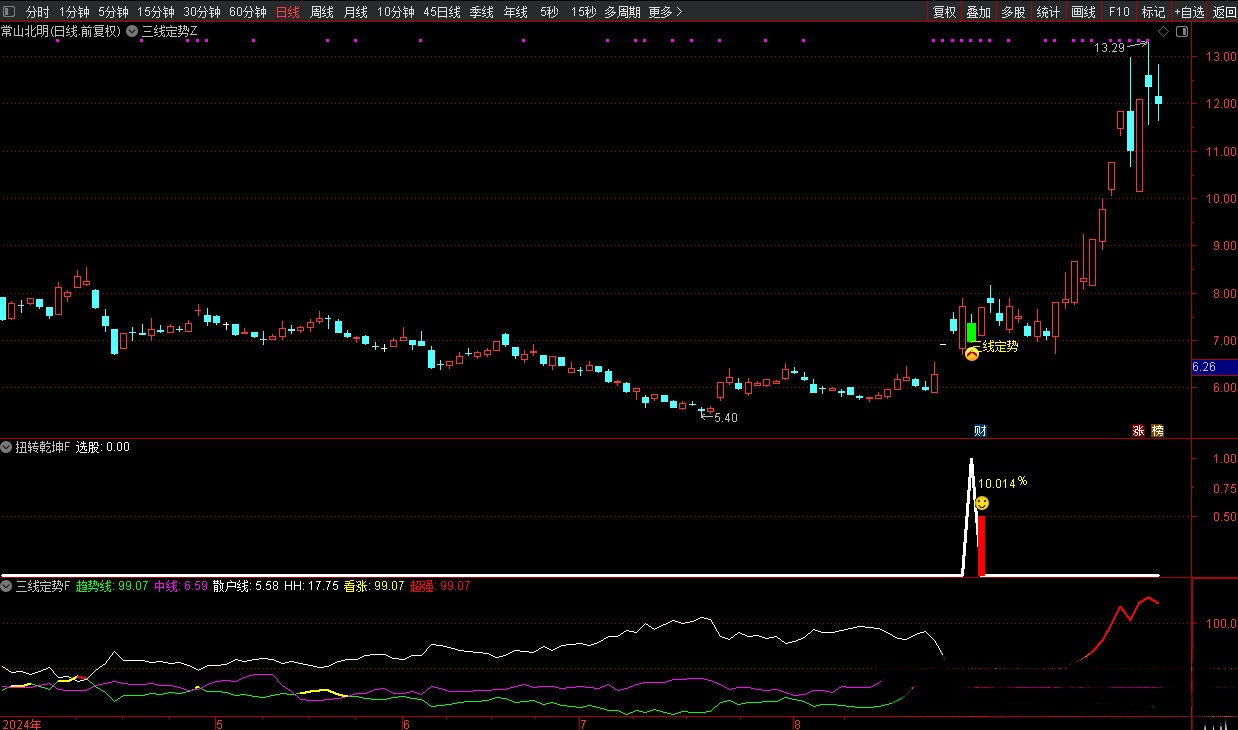
Task: Click the diamond icon near chart top-right
Action: click(x=1164, y=31)
